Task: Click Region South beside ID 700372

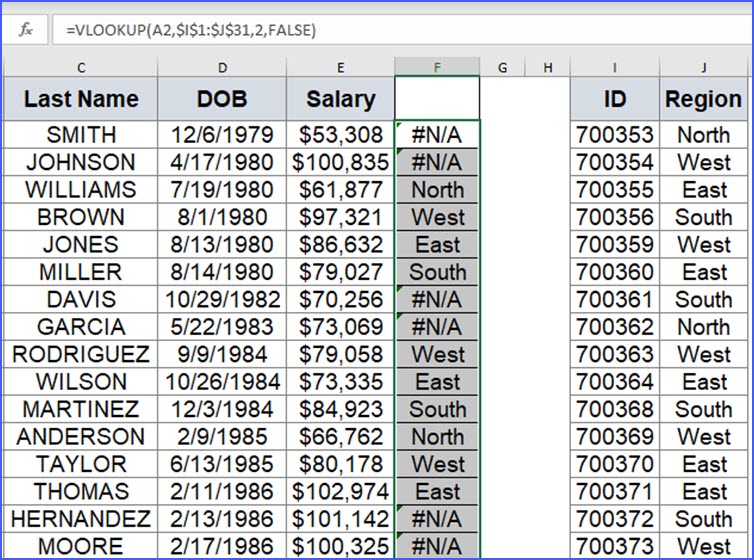Action: (704, 519)
